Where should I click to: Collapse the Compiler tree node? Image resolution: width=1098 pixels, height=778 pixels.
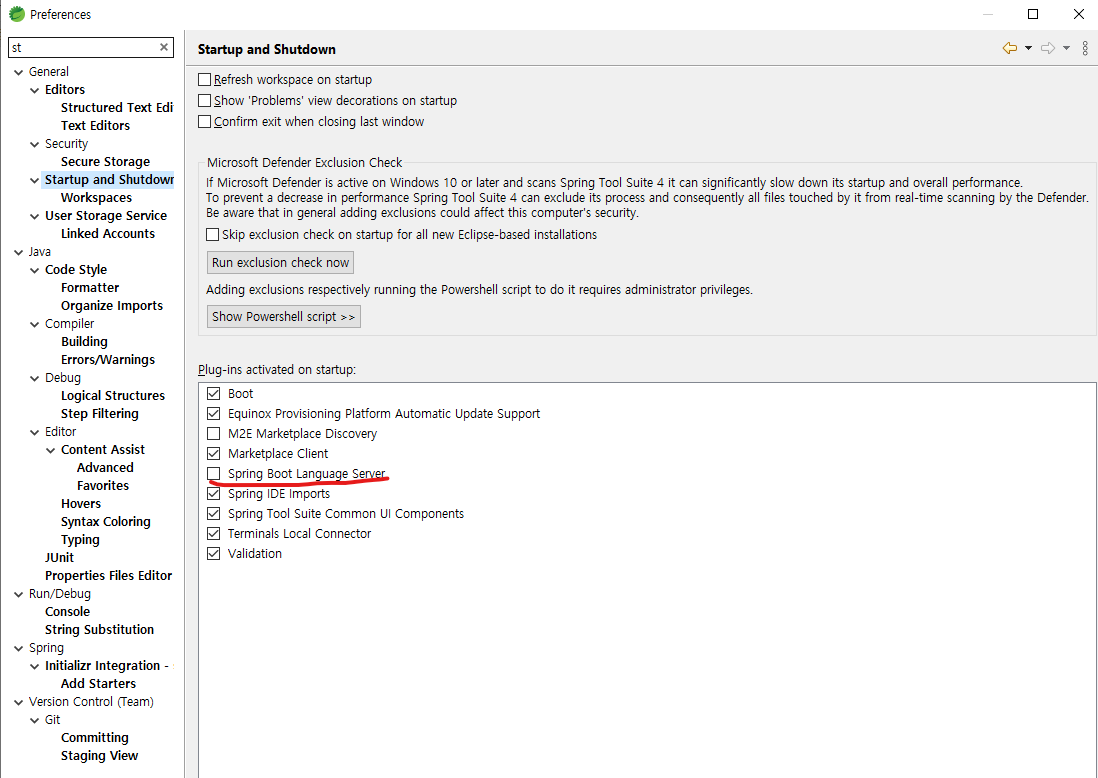click(34, 324)
